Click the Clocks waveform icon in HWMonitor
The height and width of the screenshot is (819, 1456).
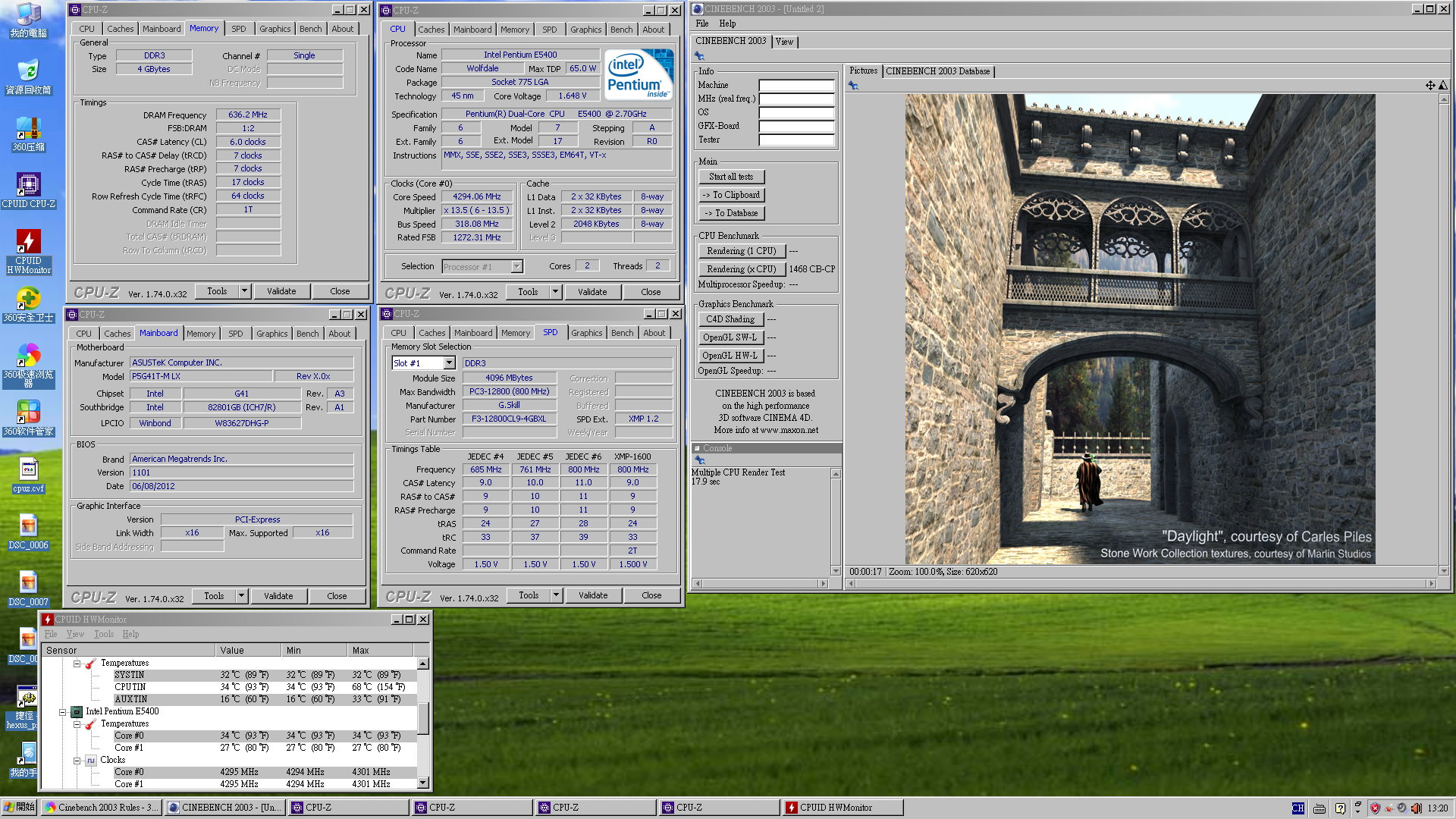pyautogui.click(x=91, y=760)
